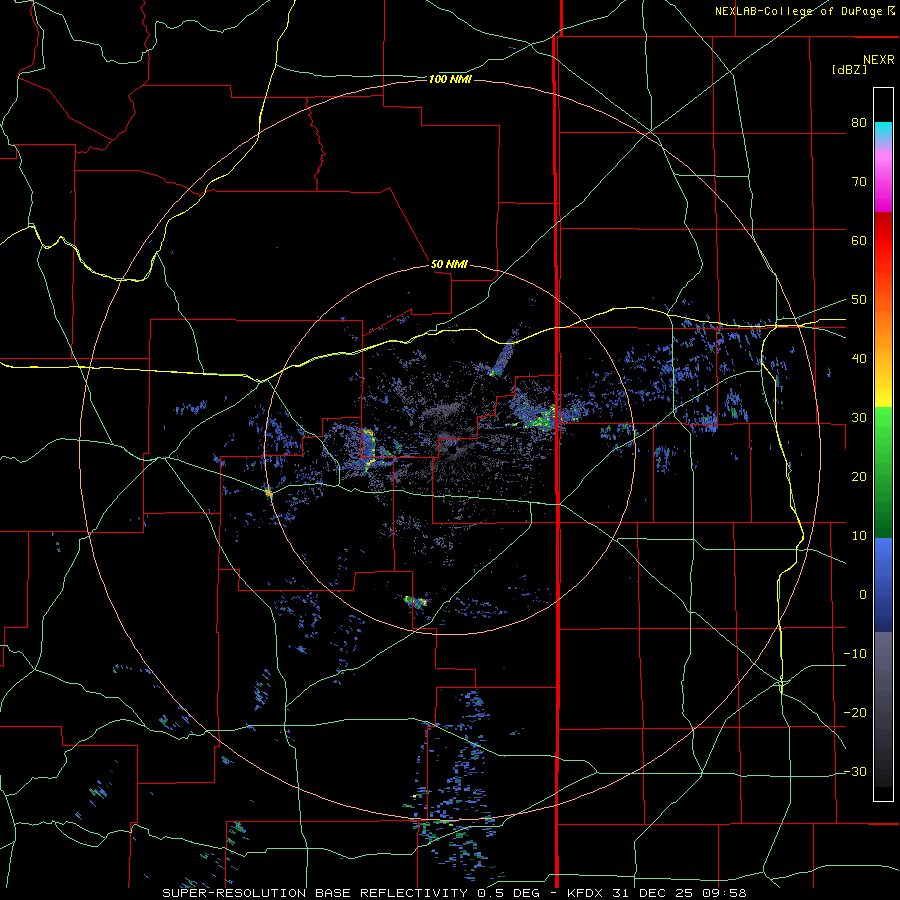Click the 50 value on the dBZ scale
Screen dimensions: 900x900
pos(859,300)
